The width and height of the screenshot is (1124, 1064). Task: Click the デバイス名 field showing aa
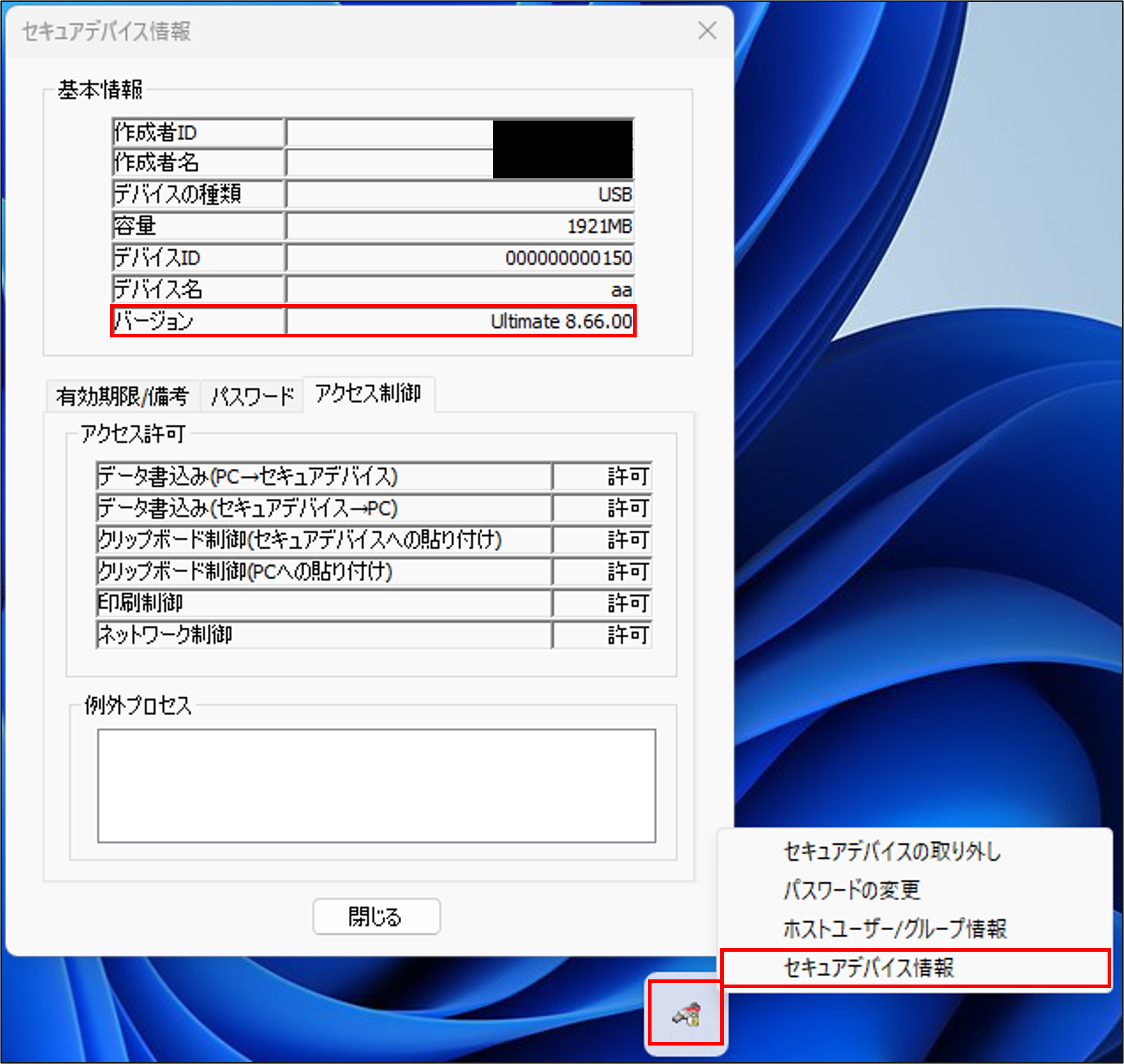(x=460, y=289)
